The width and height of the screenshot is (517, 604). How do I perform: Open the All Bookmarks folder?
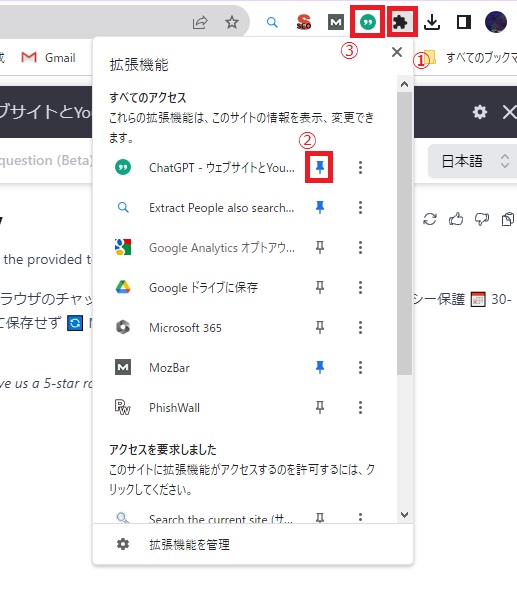pos(470,58)
